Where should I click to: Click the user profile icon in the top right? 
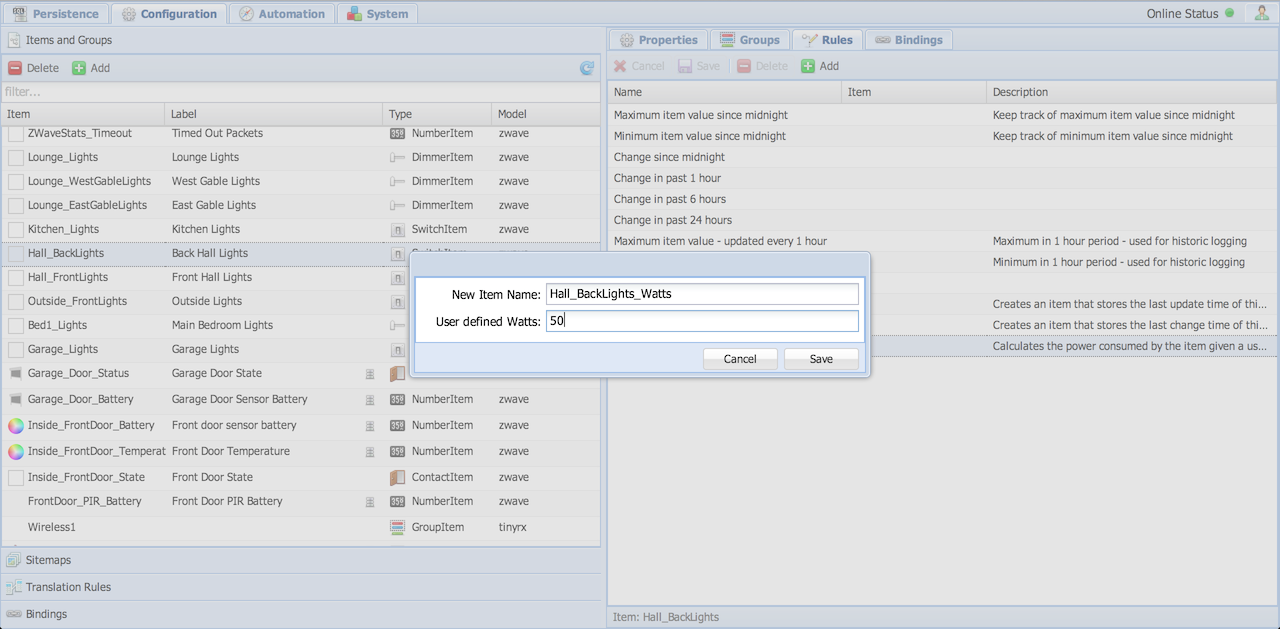1260,14
